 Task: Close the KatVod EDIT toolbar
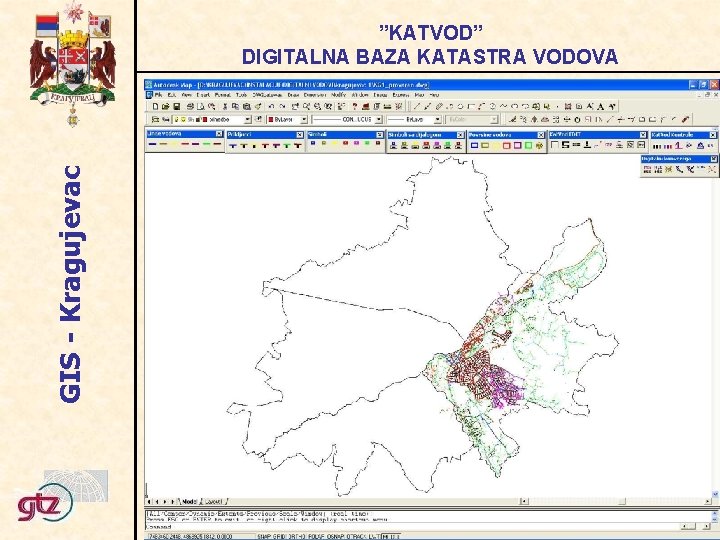(643, 135)
